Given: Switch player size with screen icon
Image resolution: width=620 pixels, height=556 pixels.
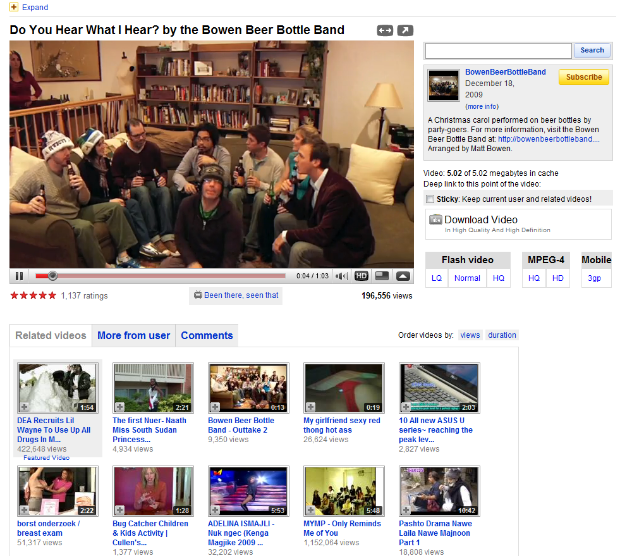Looking at the screenshot, I should coord(382,276).
